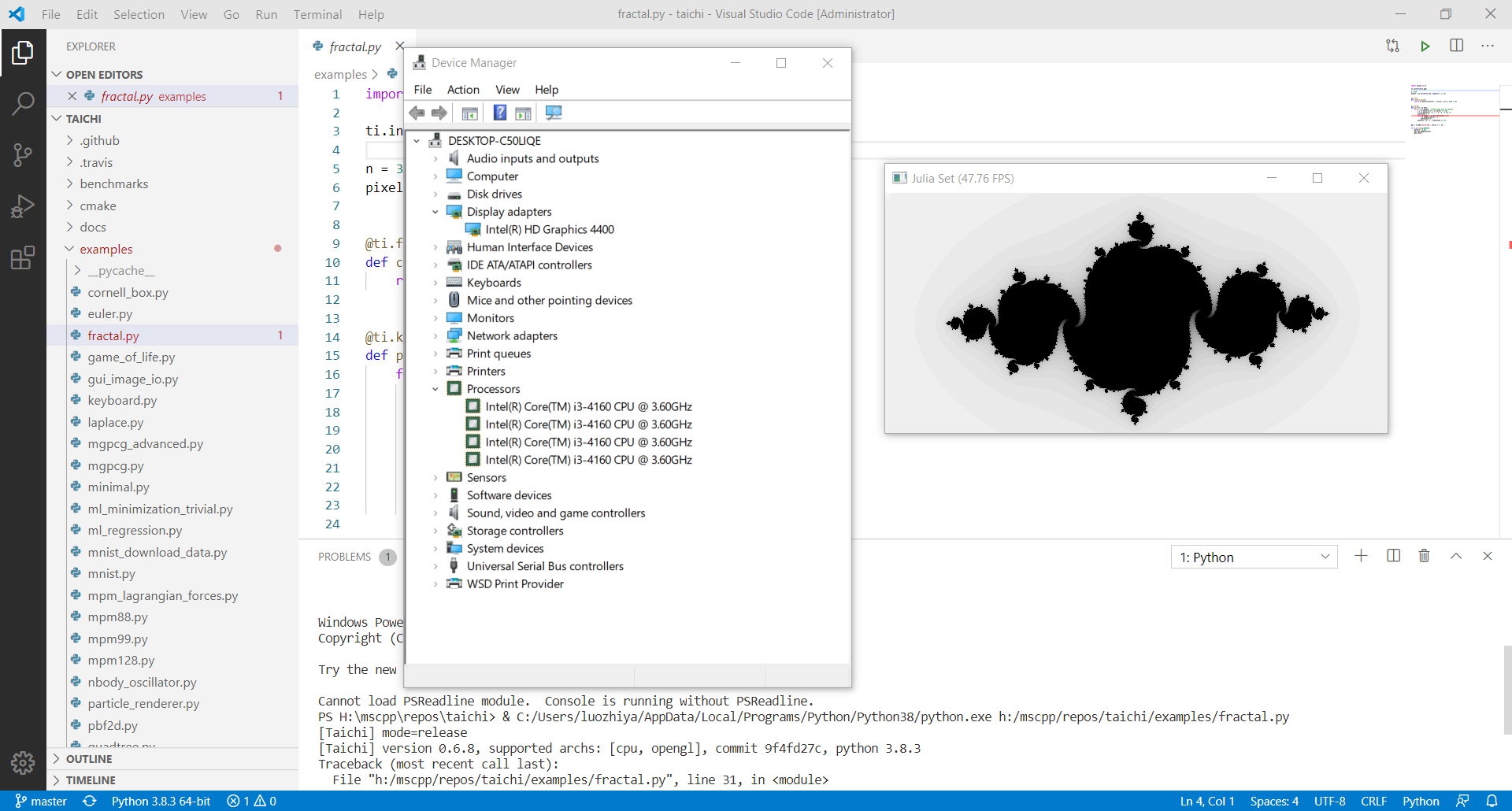Click errors and warnings status indicator
This screenshot has width=1512, height=811.
tap(252, 801)
